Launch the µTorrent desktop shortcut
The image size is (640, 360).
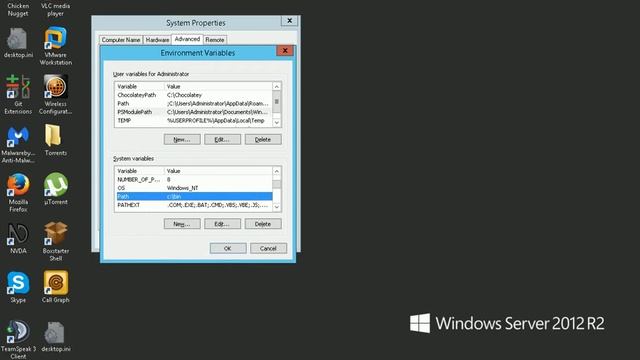[56, 189]
